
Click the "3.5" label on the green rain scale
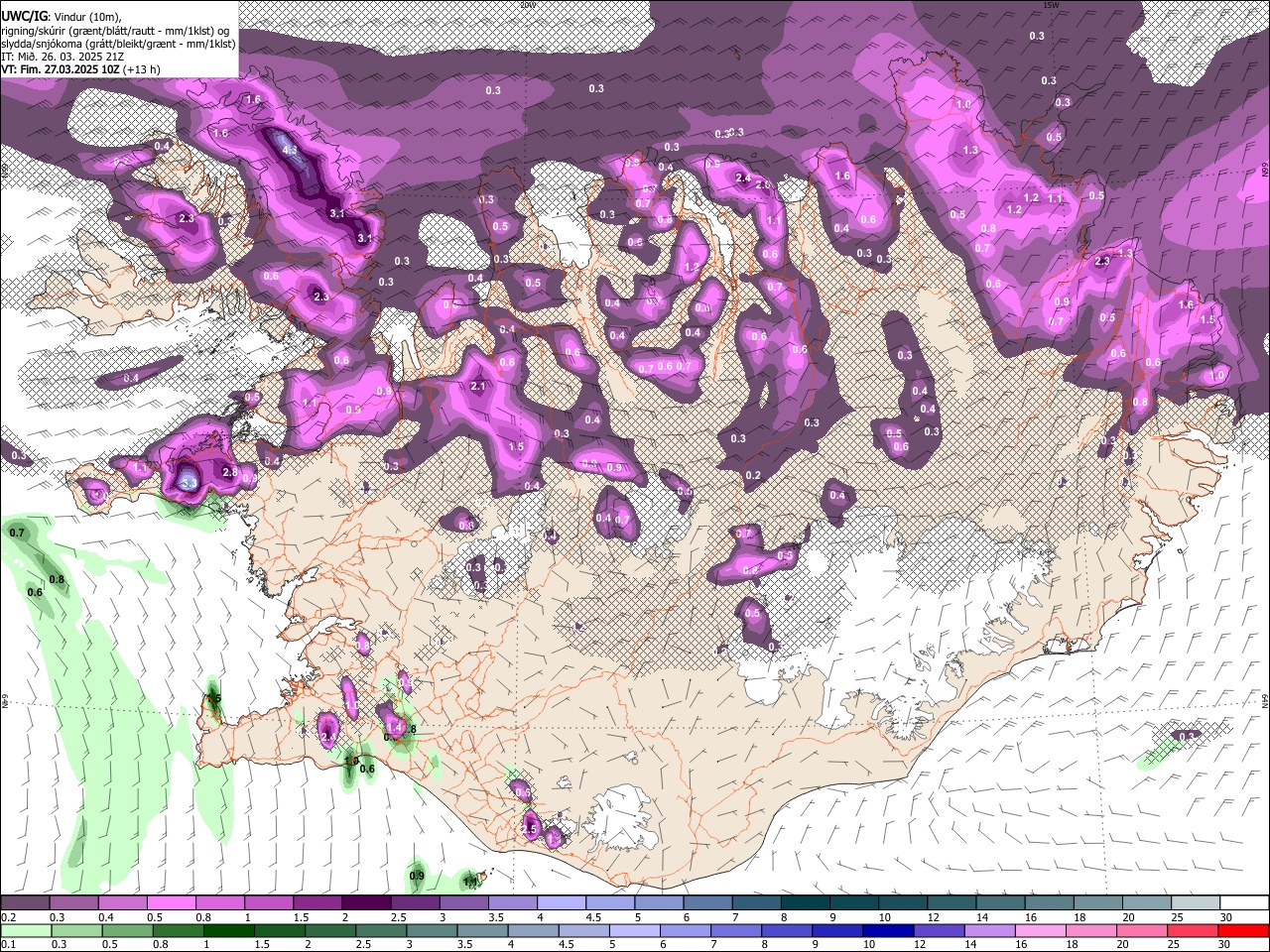click(x=464, y=944)
